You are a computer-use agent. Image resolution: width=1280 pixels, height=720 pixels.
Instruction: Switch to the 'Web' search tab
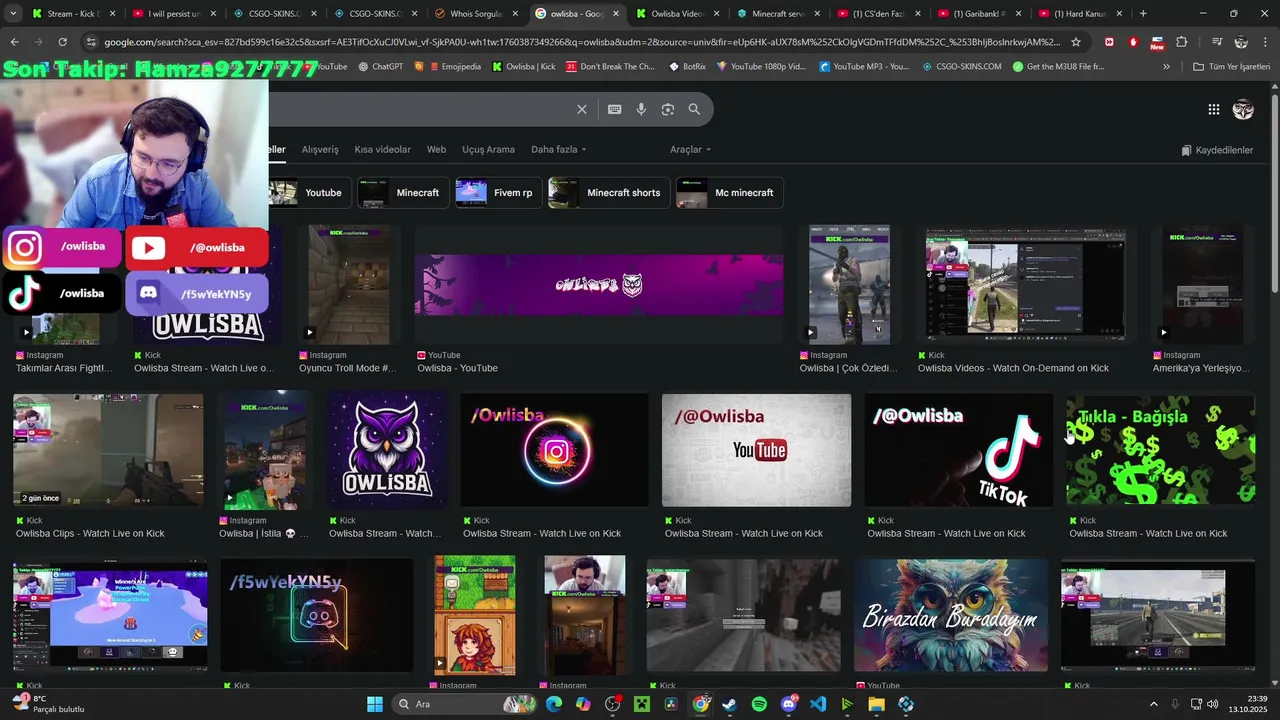click(436, 149)
